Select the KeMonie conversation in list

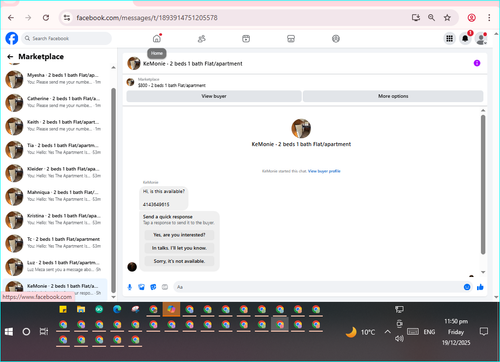(56, 289)
